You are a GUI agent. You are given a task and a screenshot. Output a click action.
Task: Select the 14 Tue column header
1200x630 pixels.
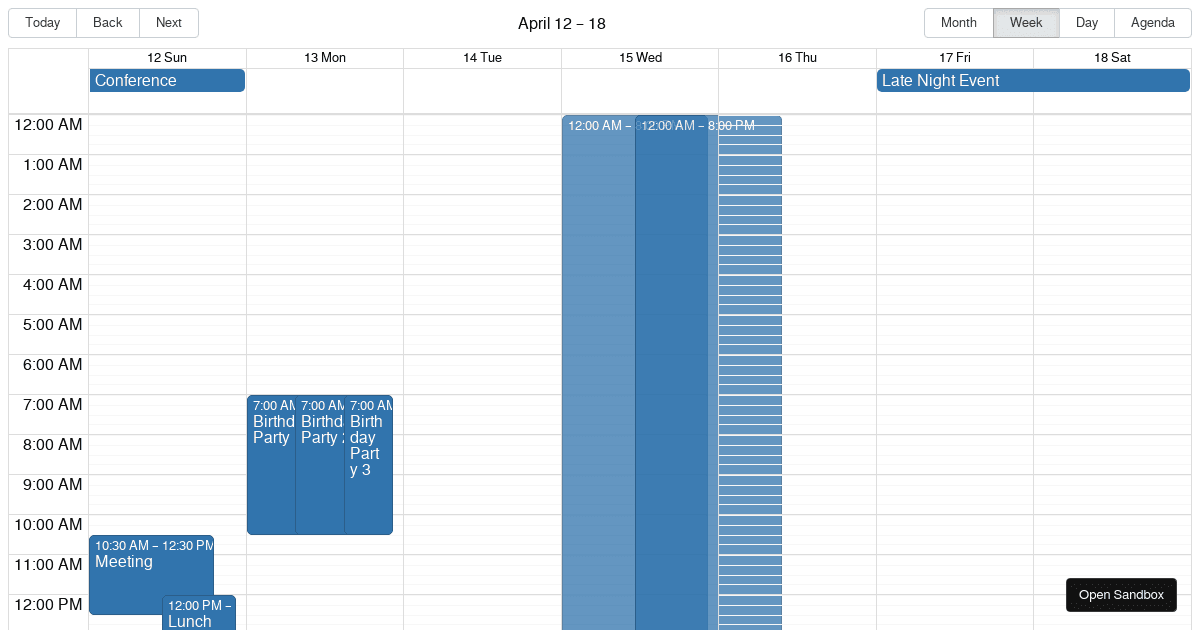[x=482, y=57]
